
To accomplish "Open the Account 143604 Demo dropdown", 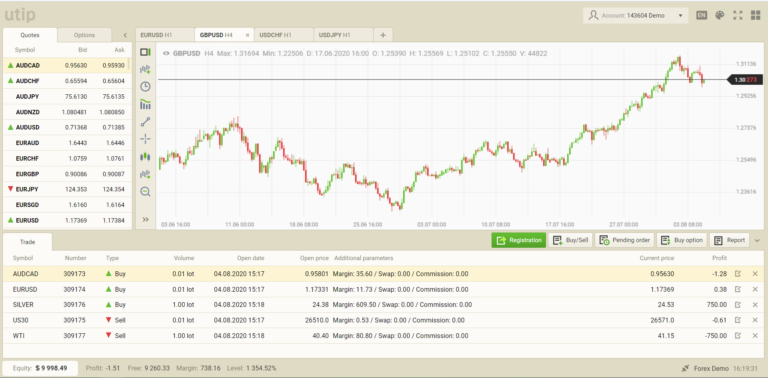I will pyautogui.click(x=635, y=15).
